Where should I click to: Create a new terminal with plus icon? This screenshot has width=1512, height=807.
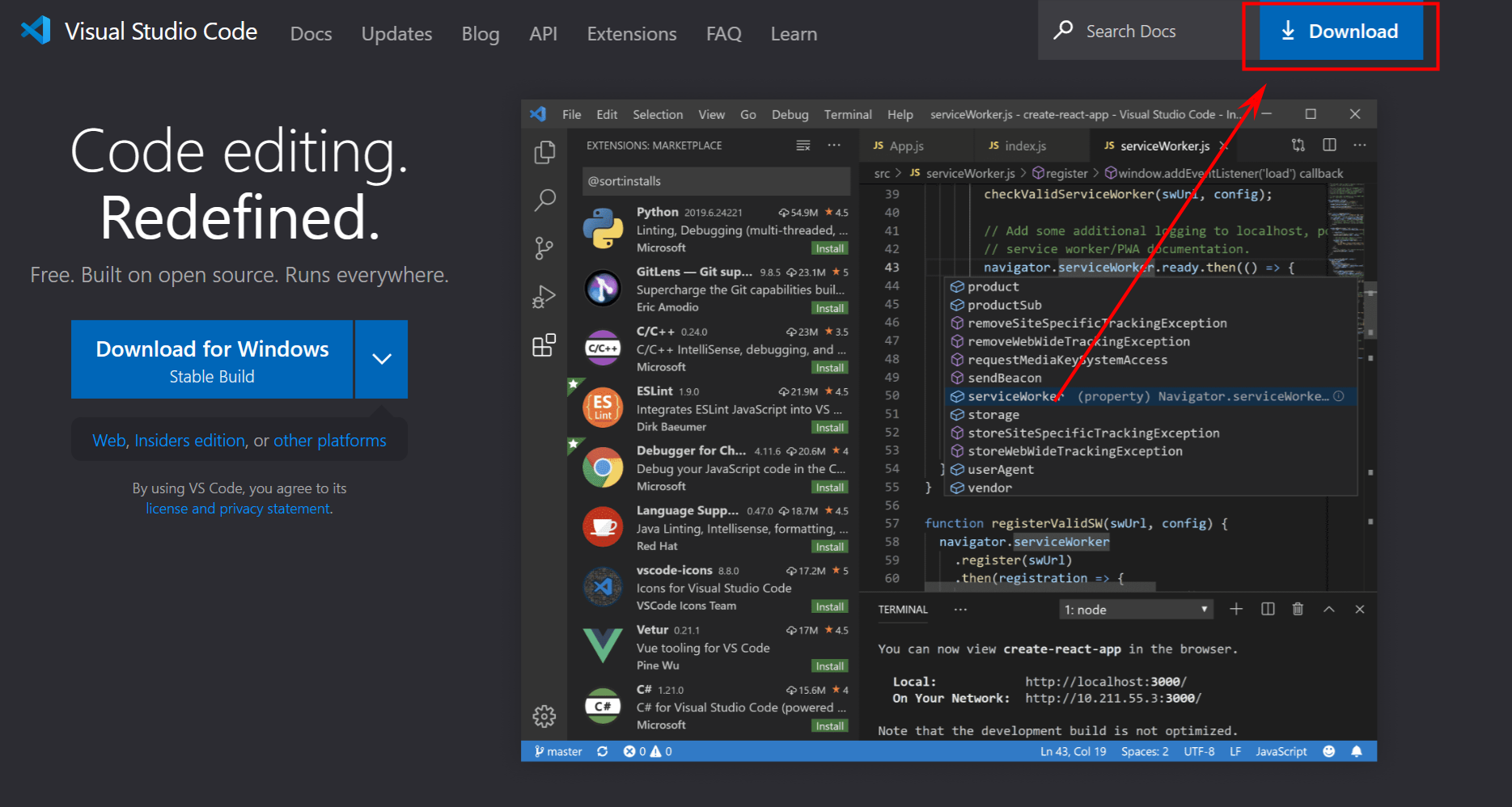pyautogui.click(x=1236, y=609)
